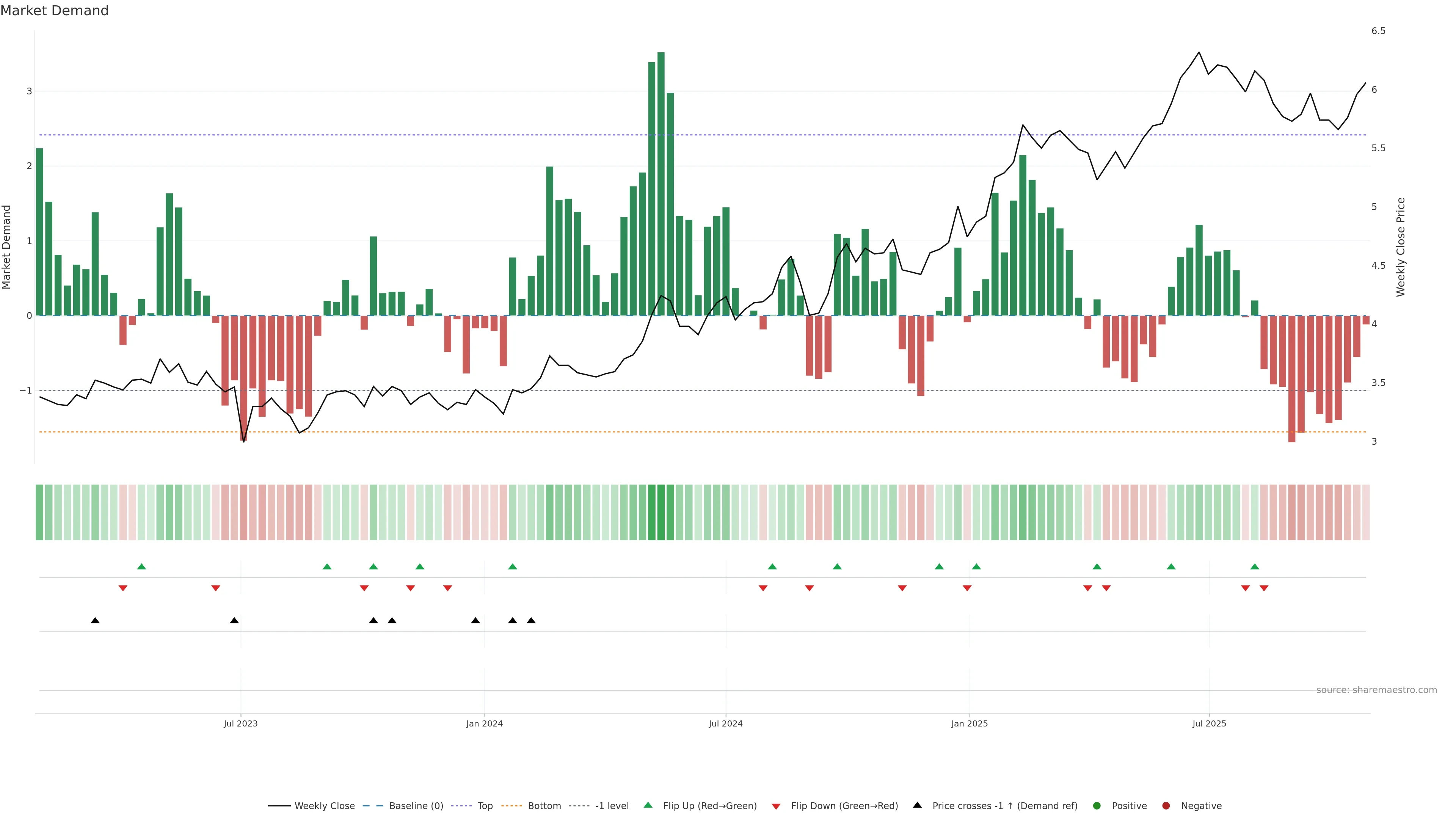Click the rightmost red flip-down triangle marker
This screenshot has width=1456, height=819.
click(x=1264, y=588)
